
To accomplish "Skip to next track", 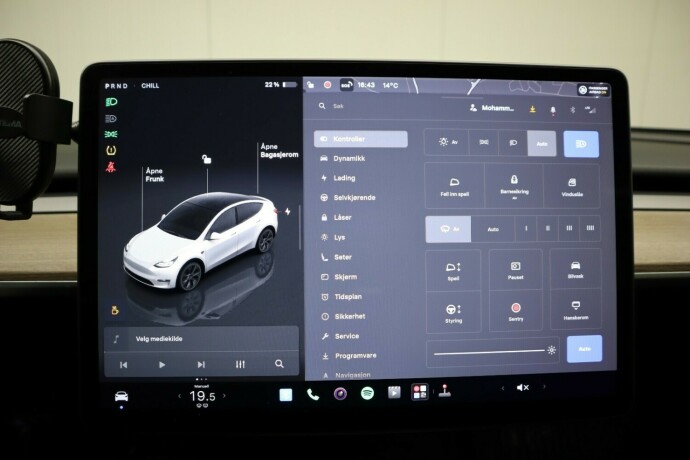I will coord(201,364).
